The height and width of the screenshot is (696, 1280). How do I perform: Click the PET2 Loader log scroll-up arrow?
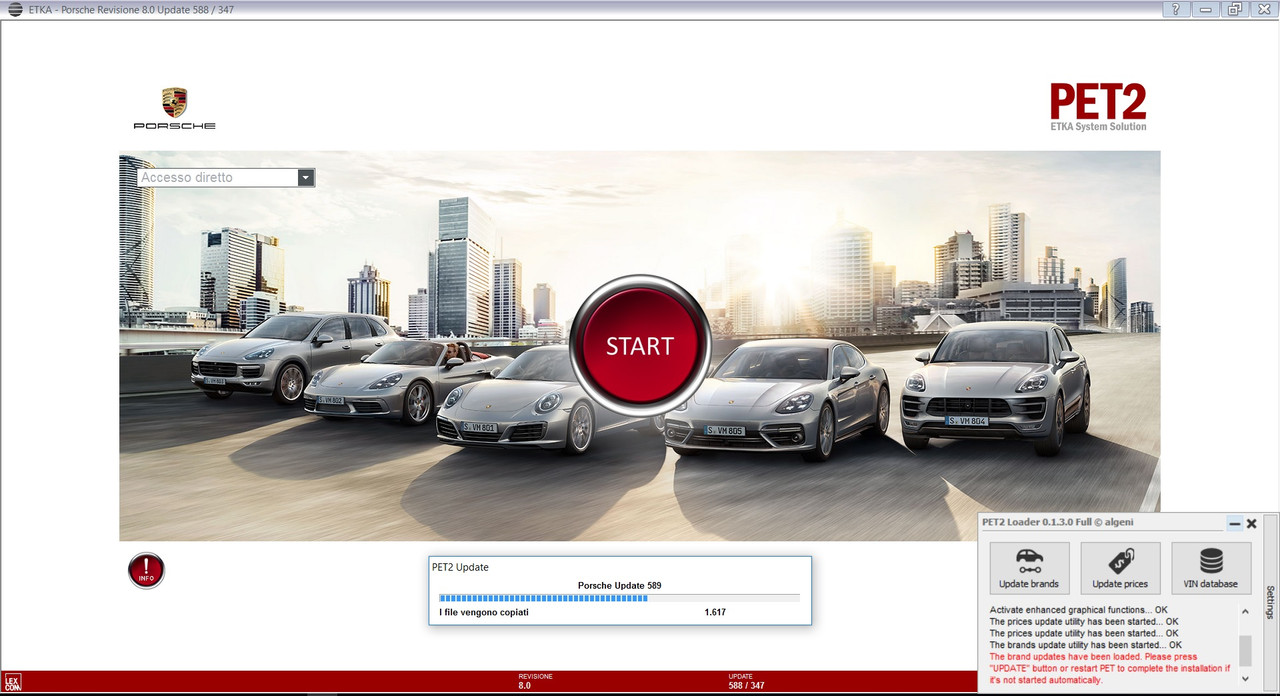pos(1245,611)
